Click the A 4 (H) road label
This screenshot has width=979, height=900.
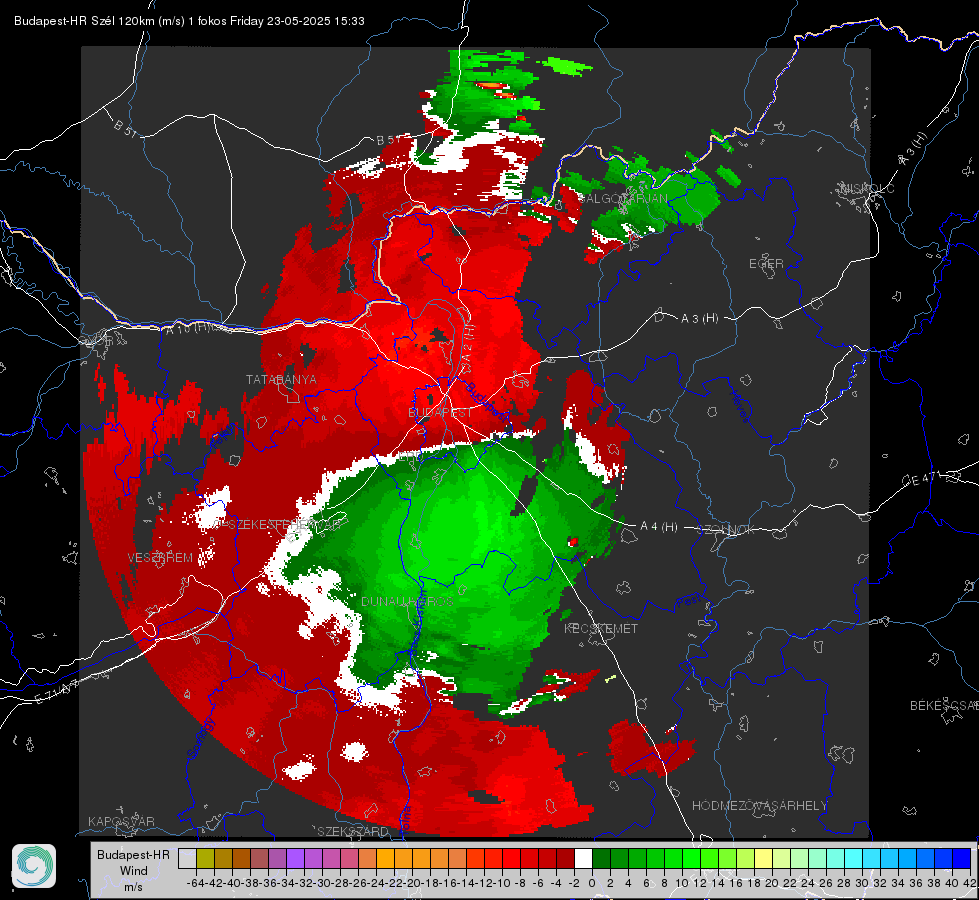[x=659, y=527]
